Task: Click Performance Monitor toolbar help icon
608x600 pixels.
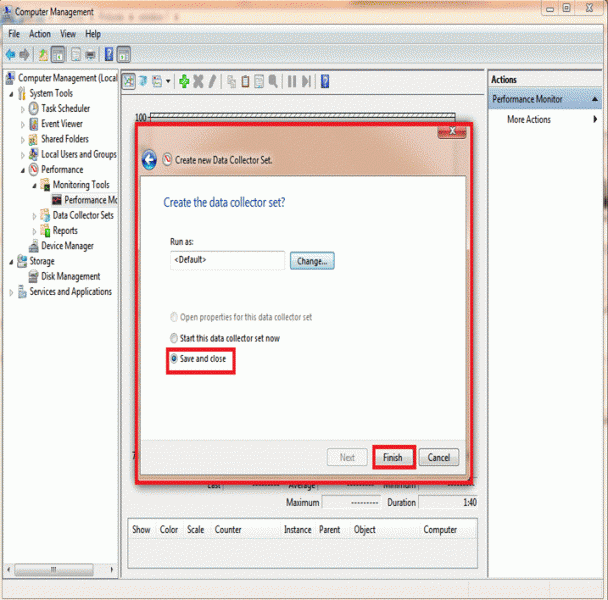Action: tap(325, 81)
